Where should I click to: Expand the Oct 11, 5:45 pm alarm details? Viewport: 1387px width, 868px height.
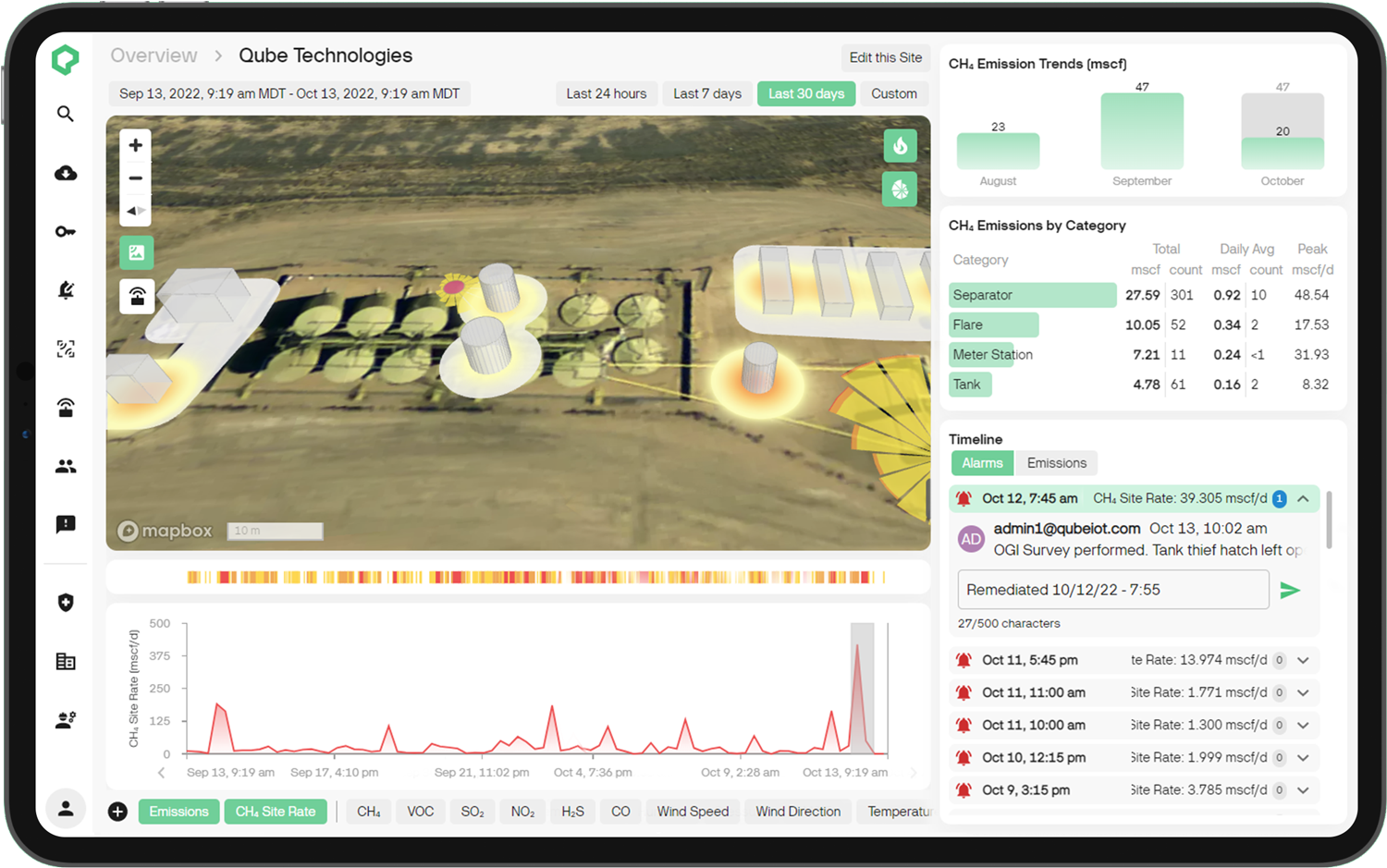point(1303,660)
